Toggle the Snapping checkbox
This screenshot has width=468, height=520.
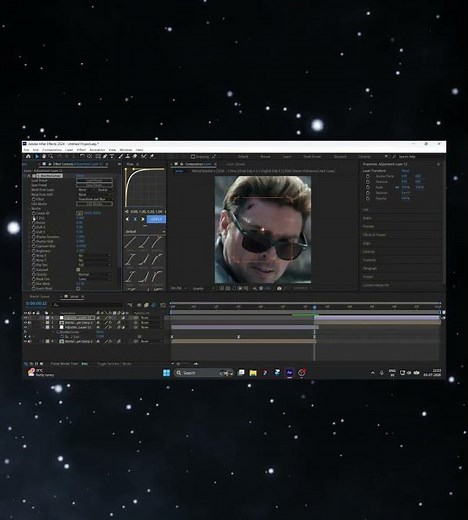coord(193,156)
